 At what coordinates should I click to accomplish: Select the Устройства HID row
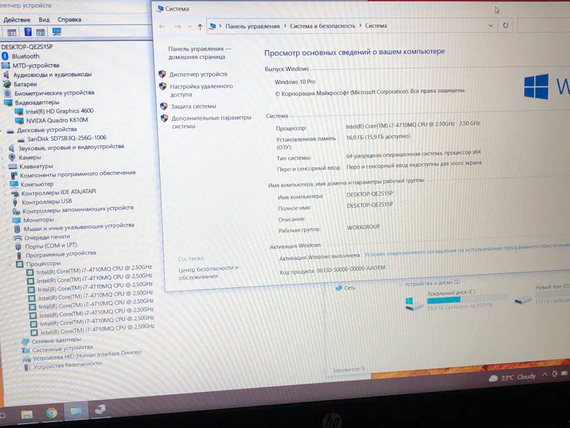[87, 355]
